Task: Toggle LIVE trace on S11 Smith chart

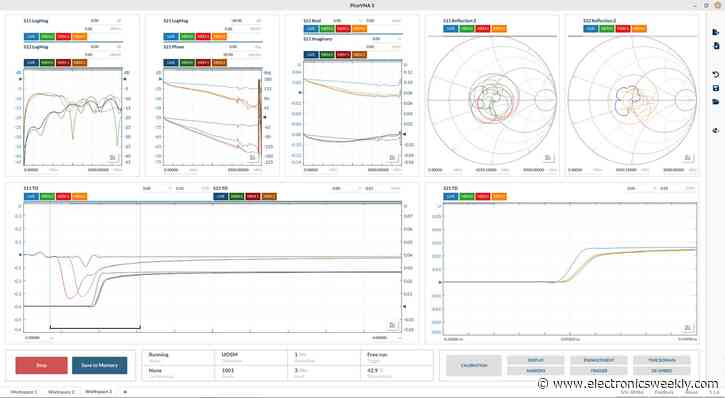Action: (x=450, y=29)
